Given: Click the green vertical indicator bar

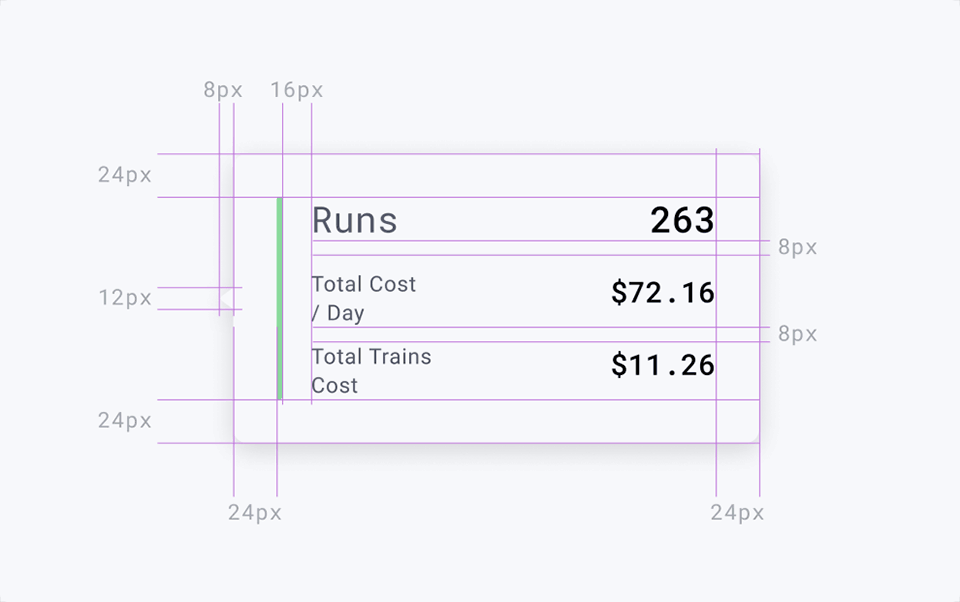Looking at the screenshot, I should (279, 298).
